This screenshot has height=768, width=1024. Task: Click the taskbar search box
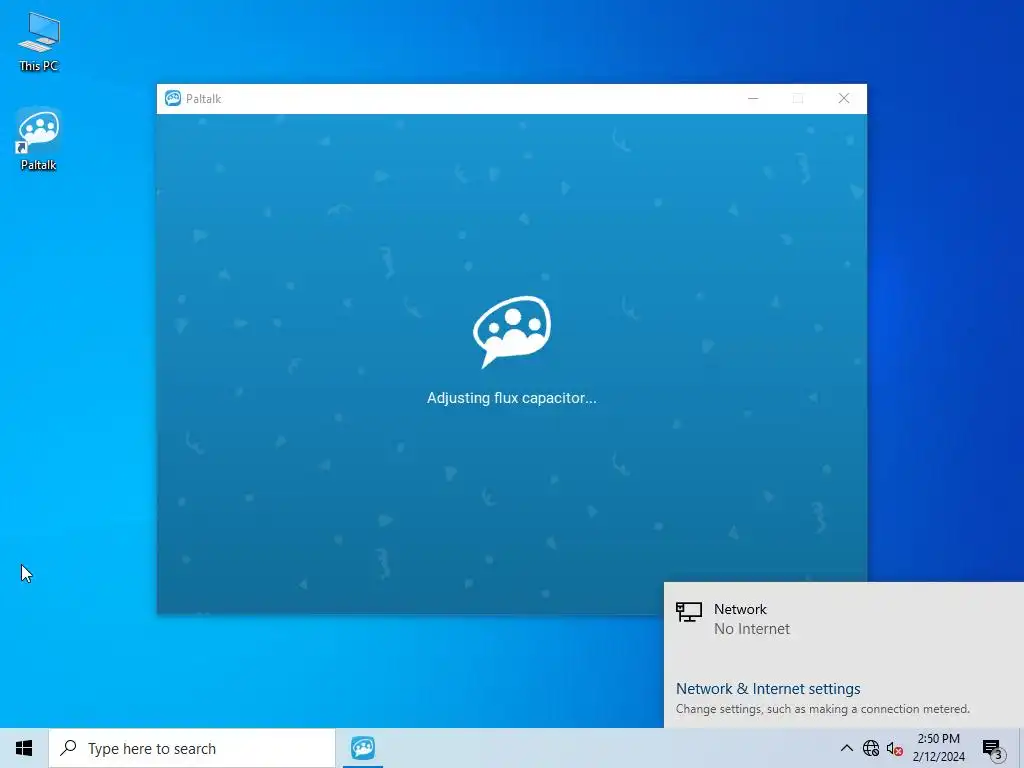tap(192, 748)
